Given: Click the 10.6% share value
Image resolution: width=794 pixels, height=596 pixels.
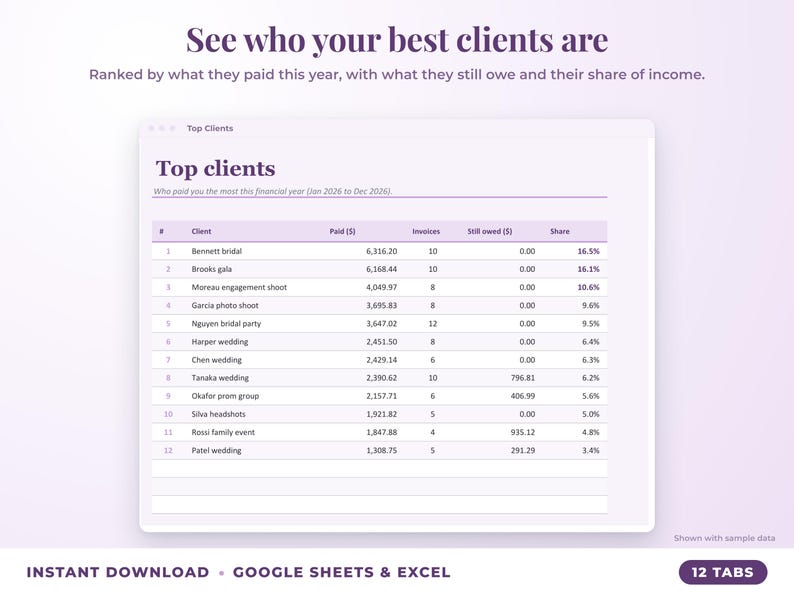Looking at the screenshot, I should pyautogui.click(x=588, y=288).
